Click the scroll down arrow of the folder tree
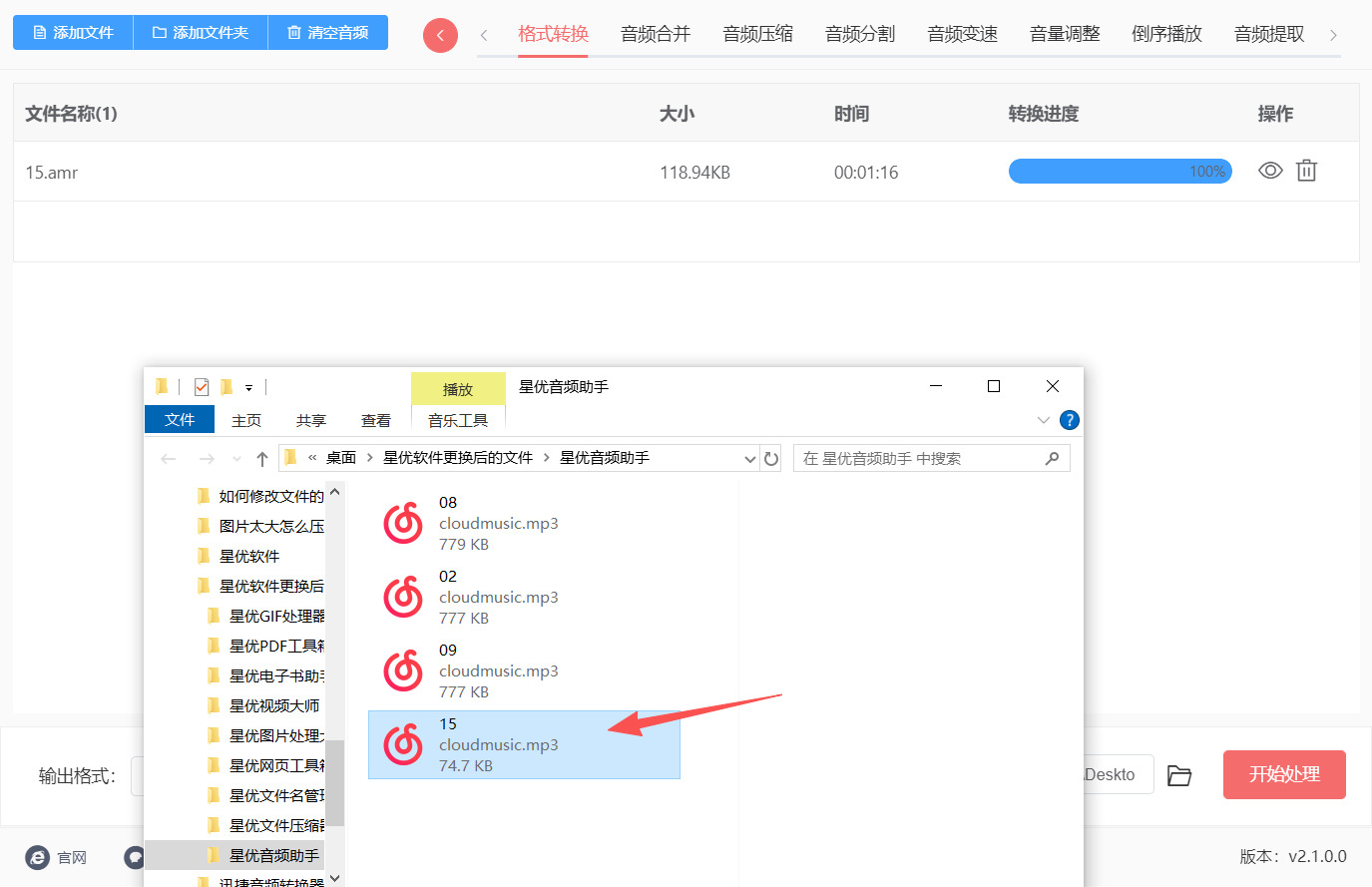1372x887 pixels. 335,878
